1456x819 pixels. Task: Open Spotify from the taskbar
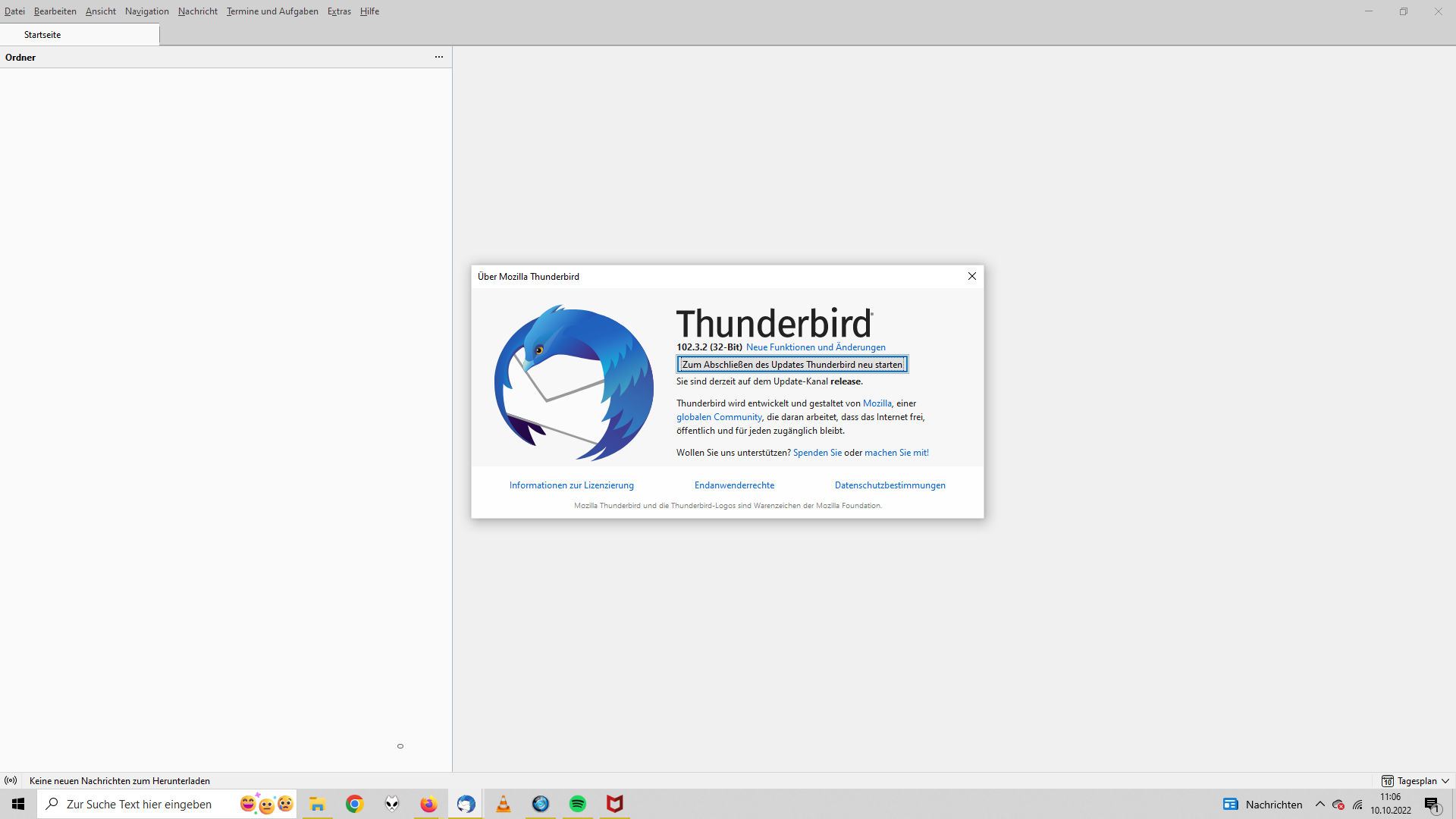(x=578, y=804)
